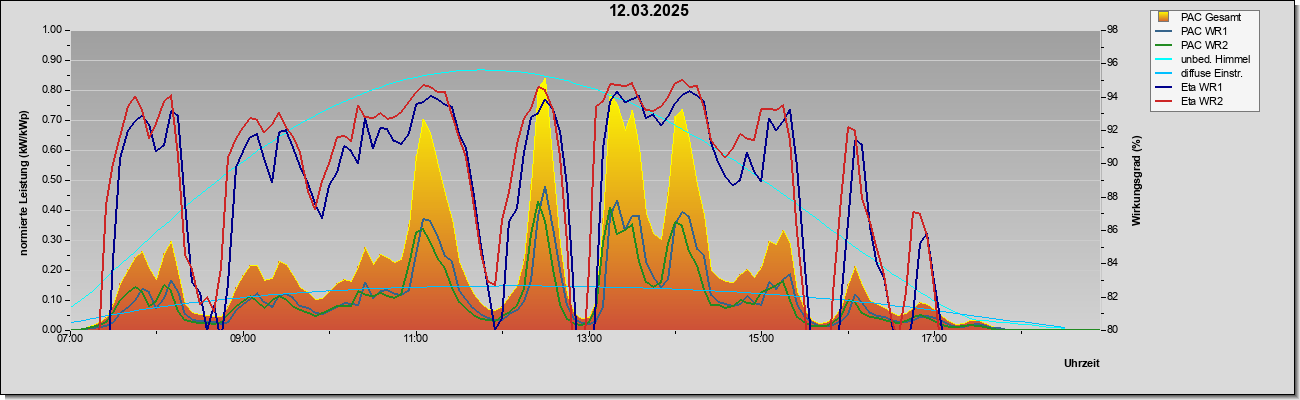Click the 13:00 x-axis tick label
This screenshot has height=400, width=1300.
(x=589, y=339)
